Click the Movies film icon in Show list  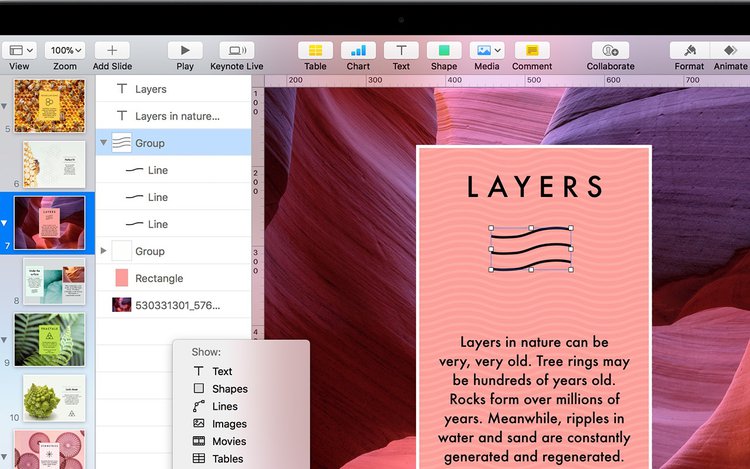coord(199,441)
